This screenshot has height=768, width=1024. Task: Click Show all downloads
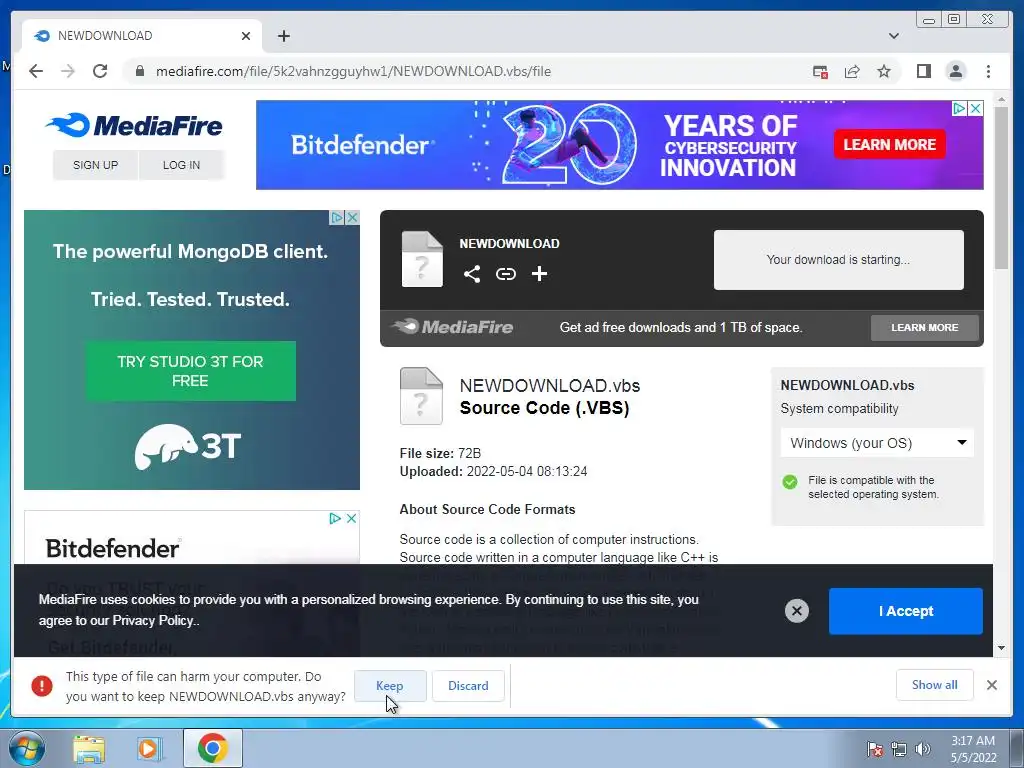click(x=935, y=685)
